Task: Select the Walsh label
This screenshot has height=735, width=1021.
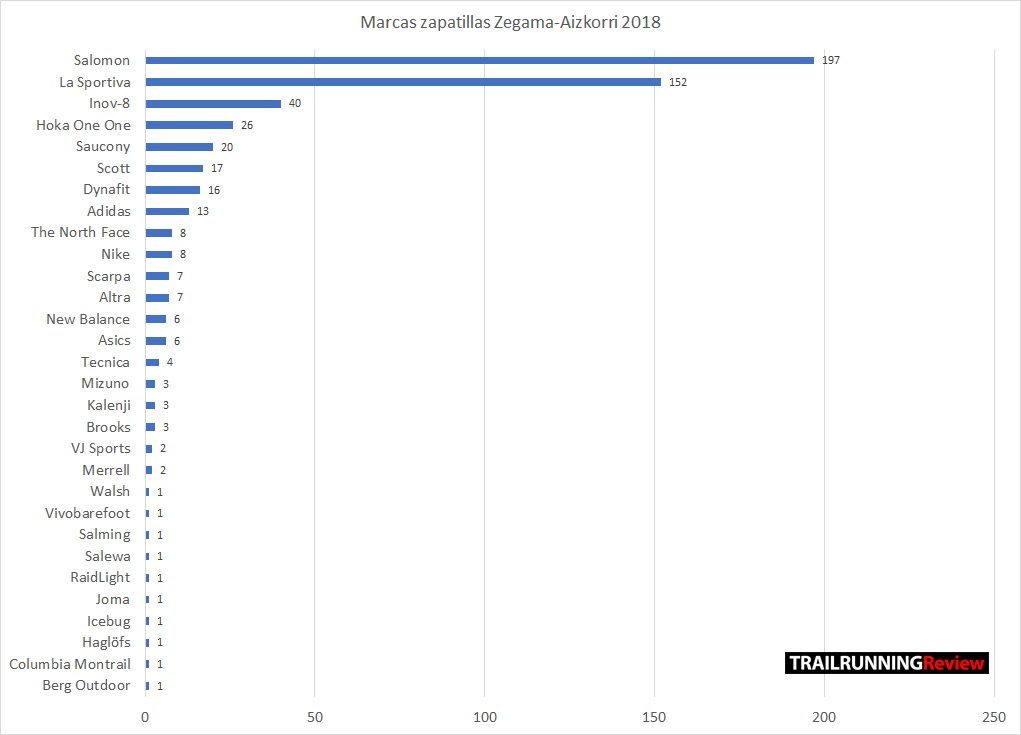Action: point(110,492)
